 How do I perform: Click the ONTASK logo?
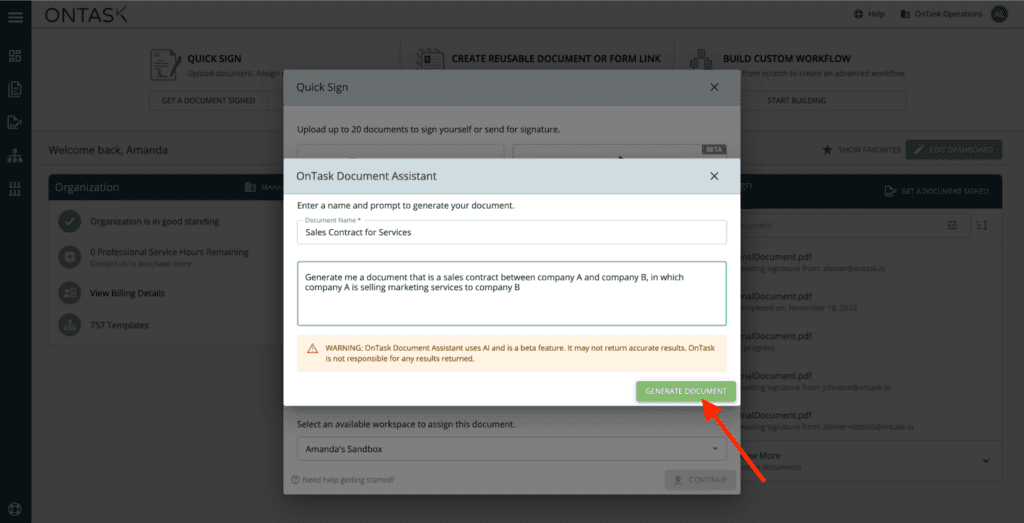86,14
